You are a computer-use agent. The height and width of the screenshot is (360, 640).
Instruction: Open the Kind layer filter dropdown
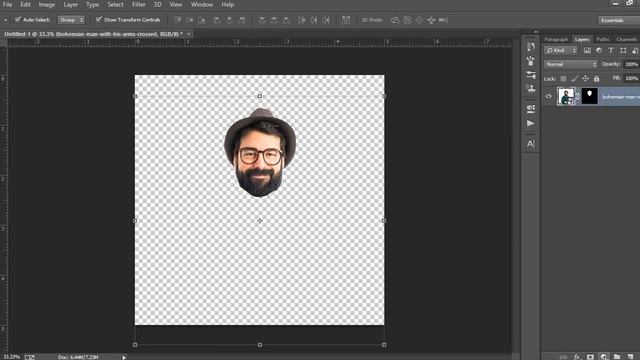pos(561,51)
